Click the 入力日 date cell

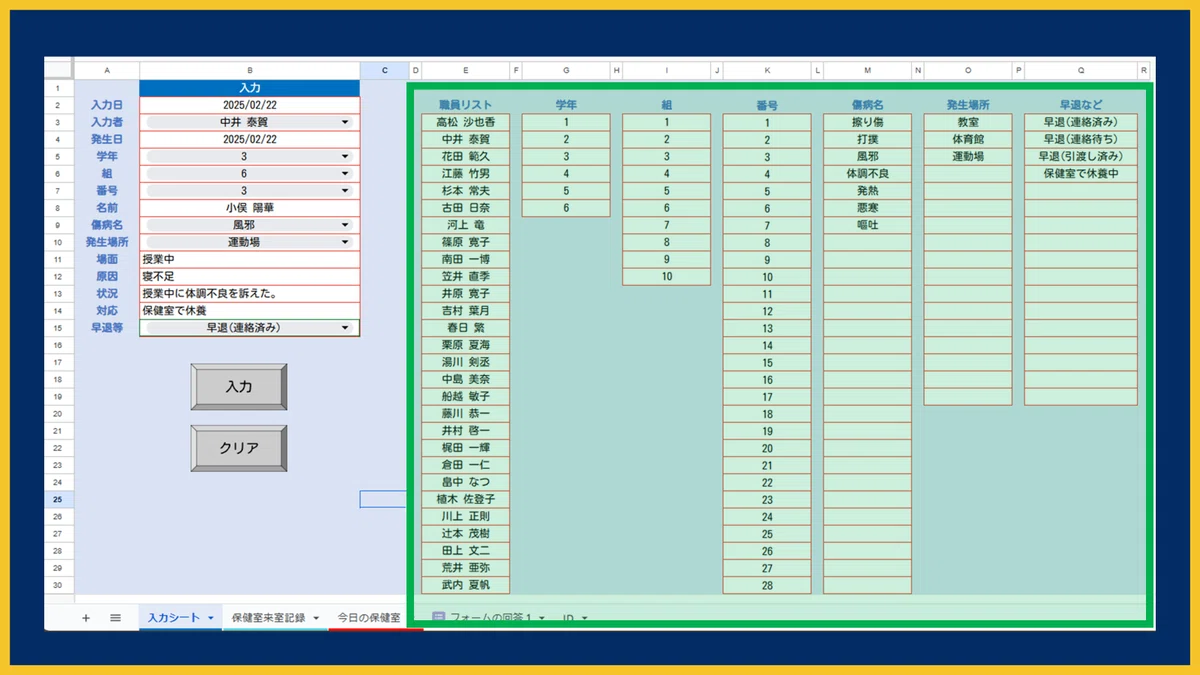click(249, 105)
